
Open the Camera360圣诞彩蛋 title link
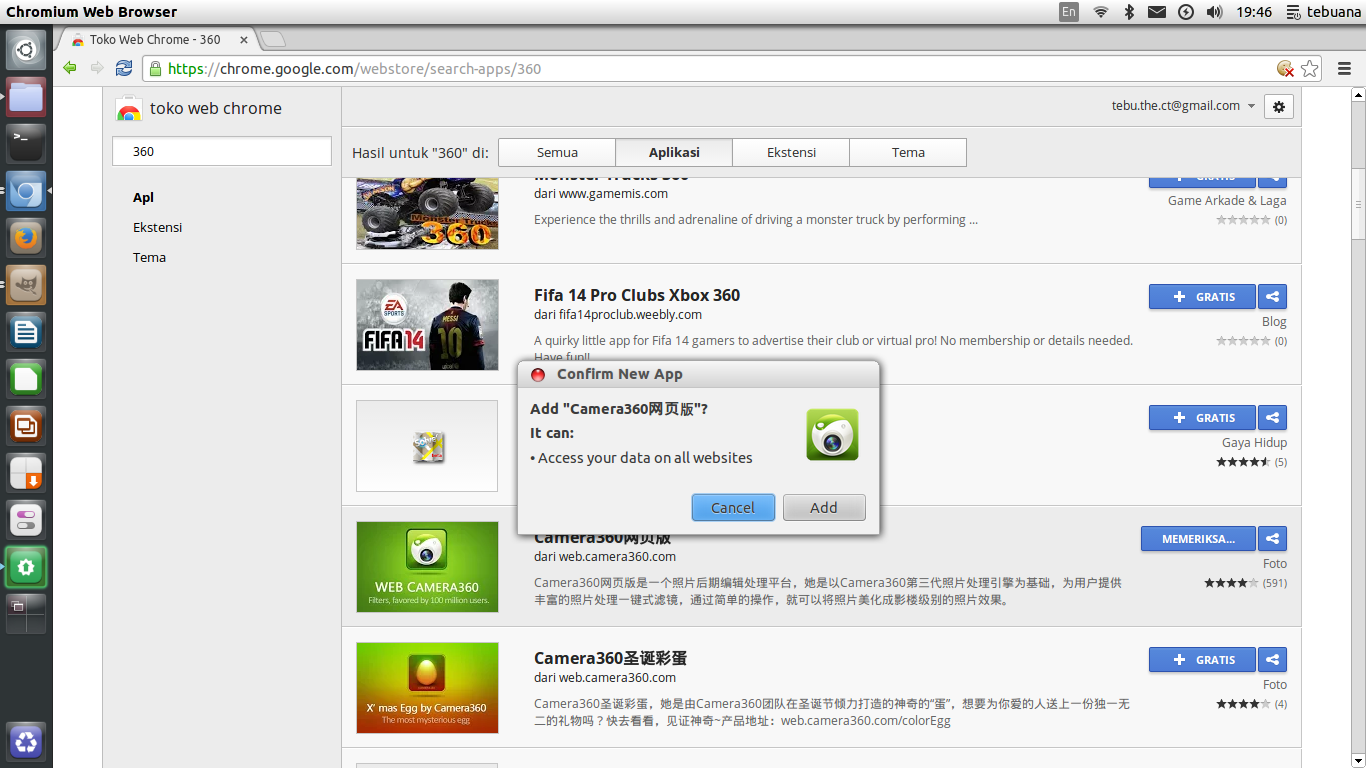click(x=610, y=659)
